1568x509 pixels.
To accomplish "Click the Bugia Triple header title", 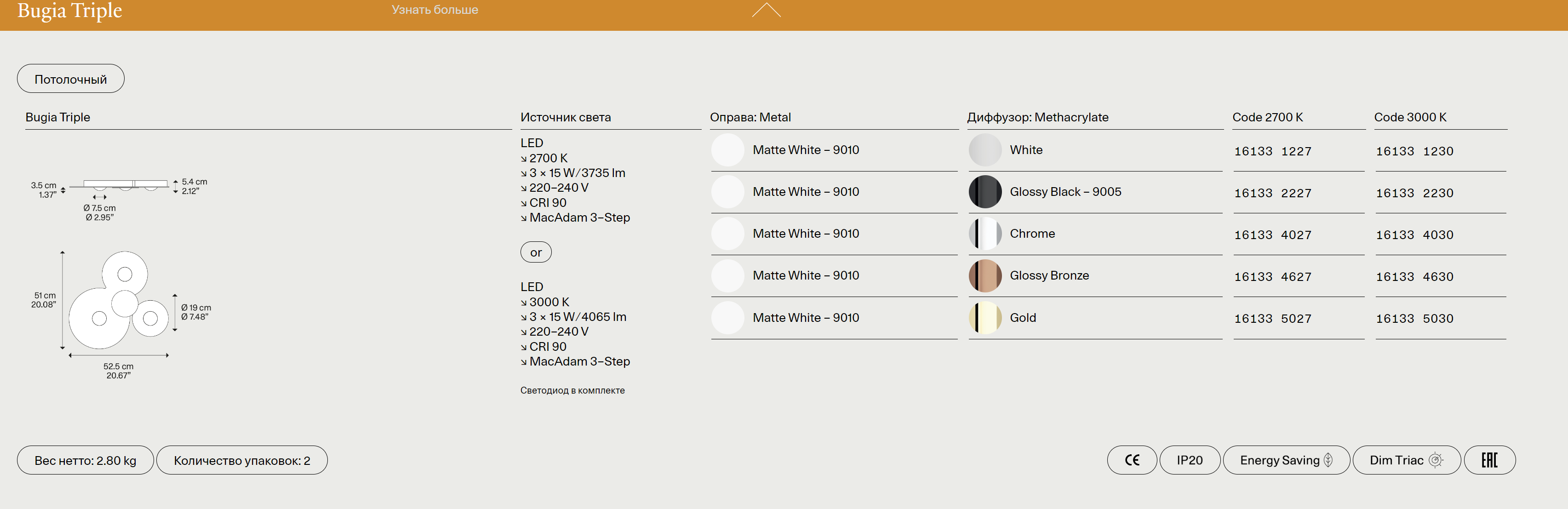I will 70,11.
